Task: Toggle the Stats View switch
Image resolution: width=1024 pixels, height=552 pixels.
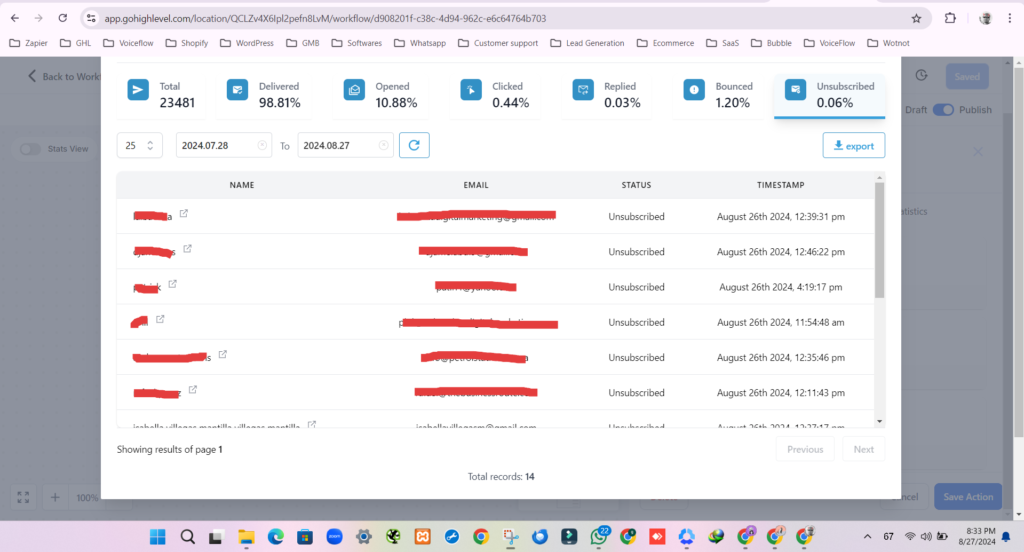Action: click(29, 149)
